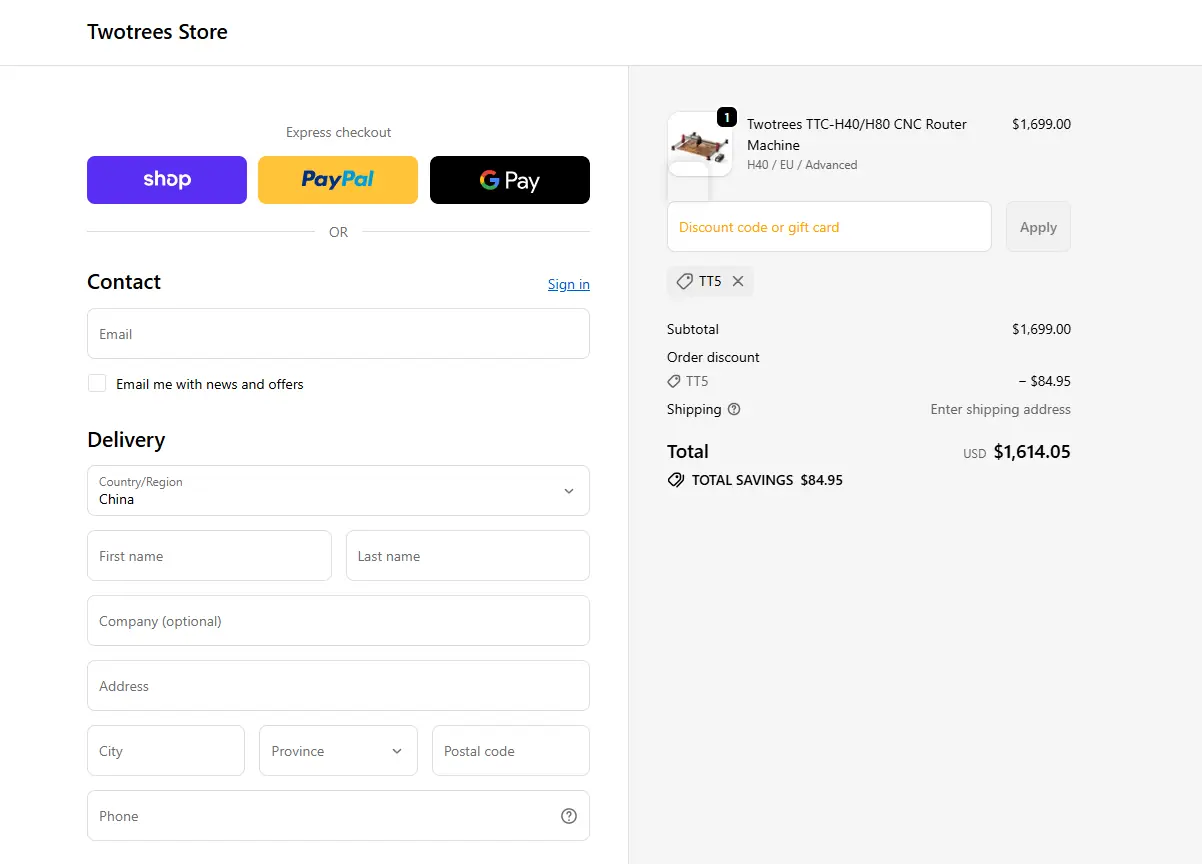This screenshot has width=1202, height=864.
Task: Go to Twotrees Store home title
Action: coord(157,32)
